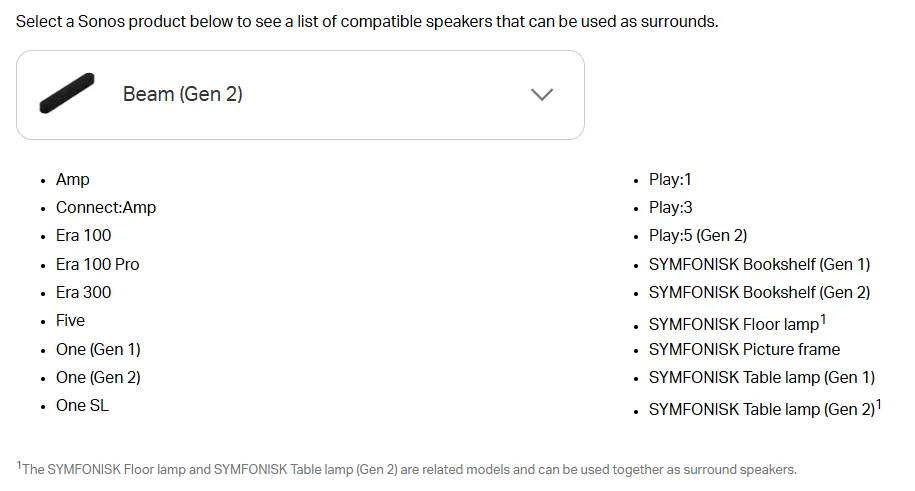Image resolution: width=915 pixels, height=491 pixels.
Task: Select One (Gen 2) in the list
Action: pyautogui.click(x=98, y=377)
